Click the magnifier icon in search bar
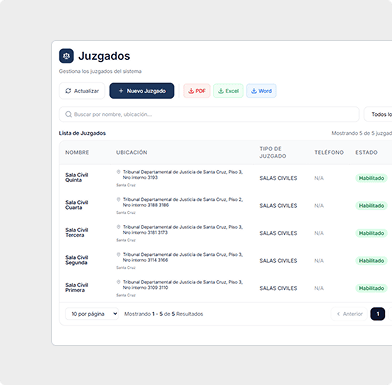This screenshot has width=392, height=385. click(69, 114)
